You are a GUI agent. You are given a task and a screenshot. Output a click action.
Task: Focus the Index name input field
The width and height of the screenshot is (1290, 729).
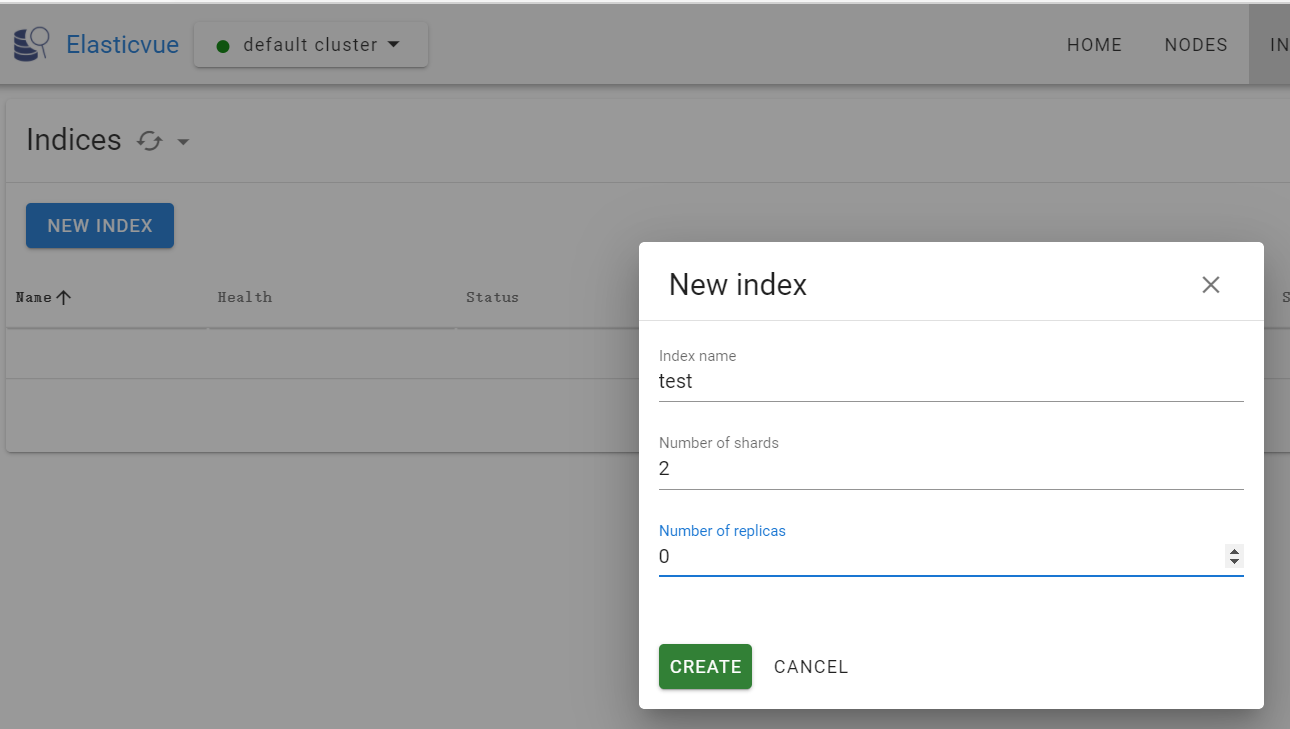pyautogui.click(x=951, y=381)
